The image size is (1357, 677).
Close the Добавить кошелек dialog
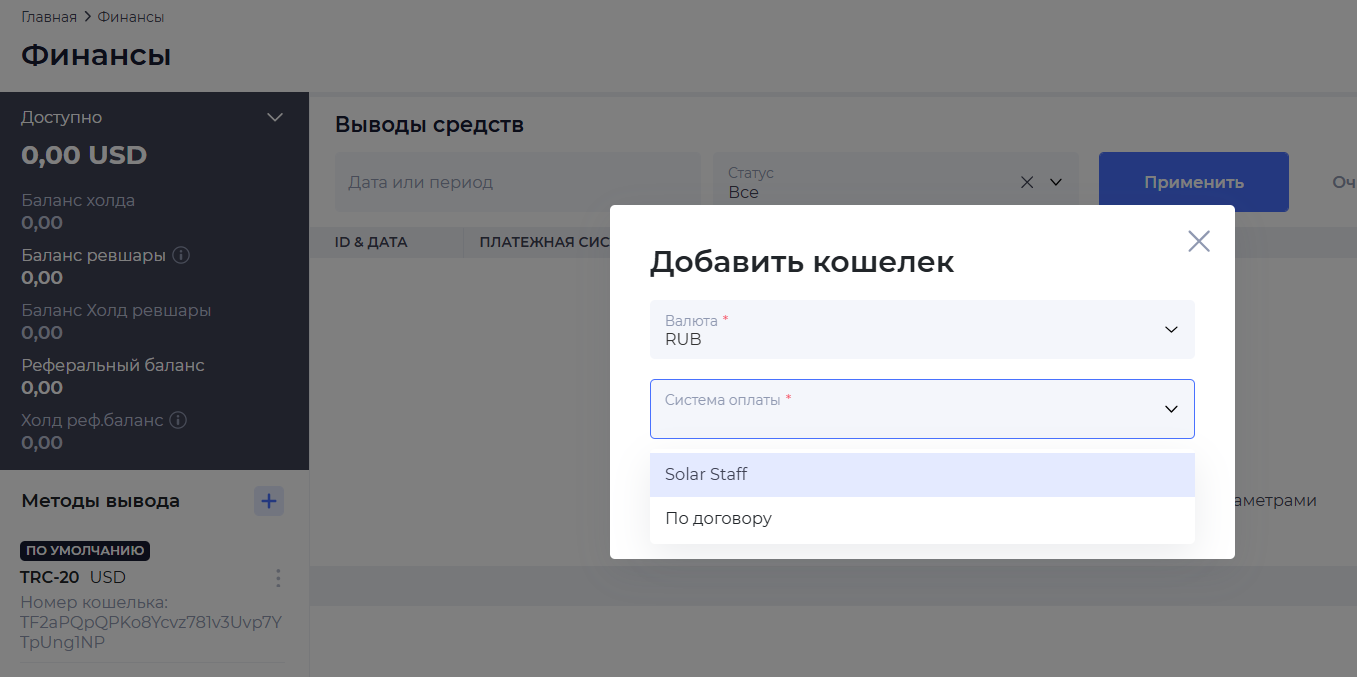click(1198, 241)
